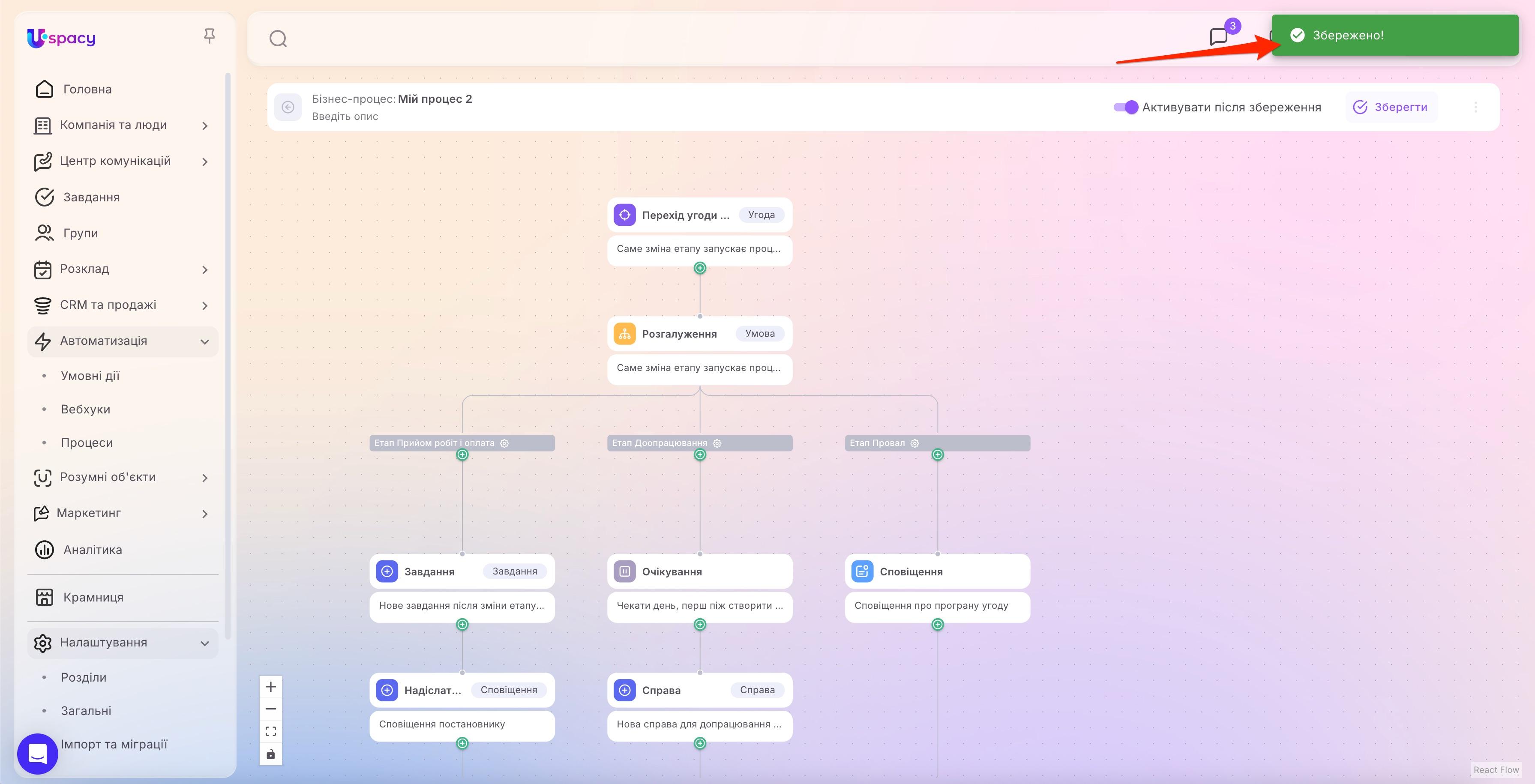Click the search magnifier icon
The height and width of the screenshot is (784, 1535).
tap(278, 38)
